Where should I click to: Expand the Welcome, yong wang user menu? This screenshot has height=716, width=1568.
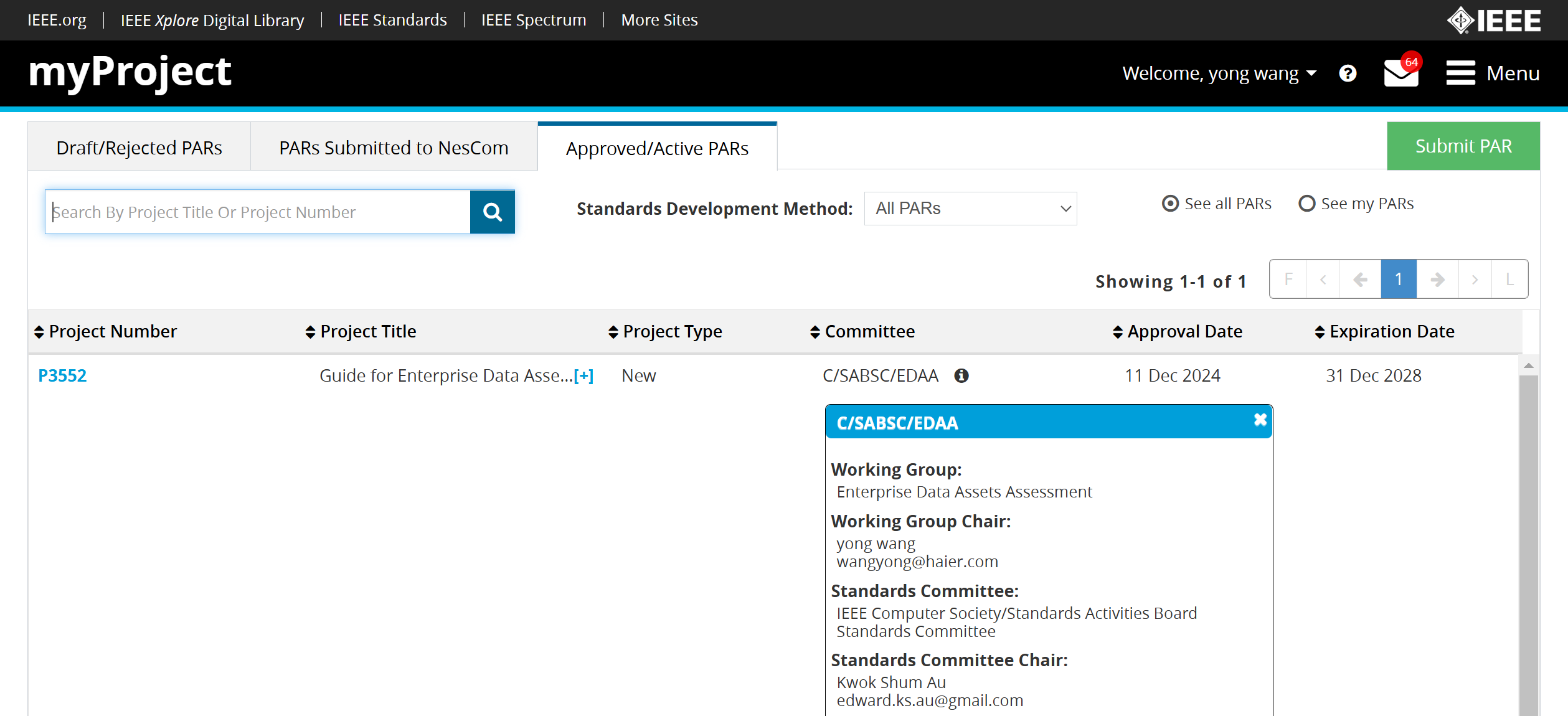tap(1219, 73)
